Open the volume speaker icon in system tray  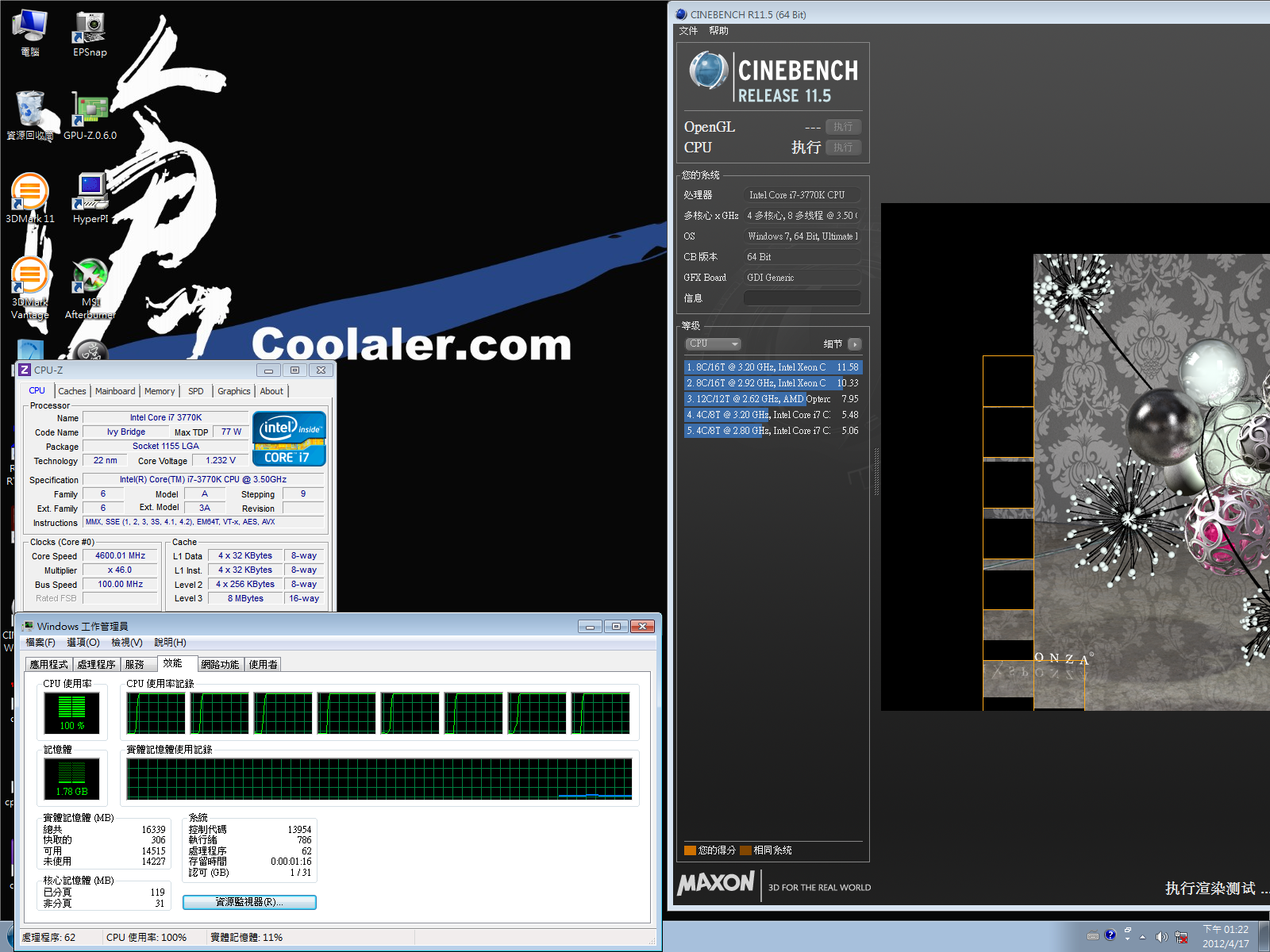pyautogui.click(x=1161, y=937)
